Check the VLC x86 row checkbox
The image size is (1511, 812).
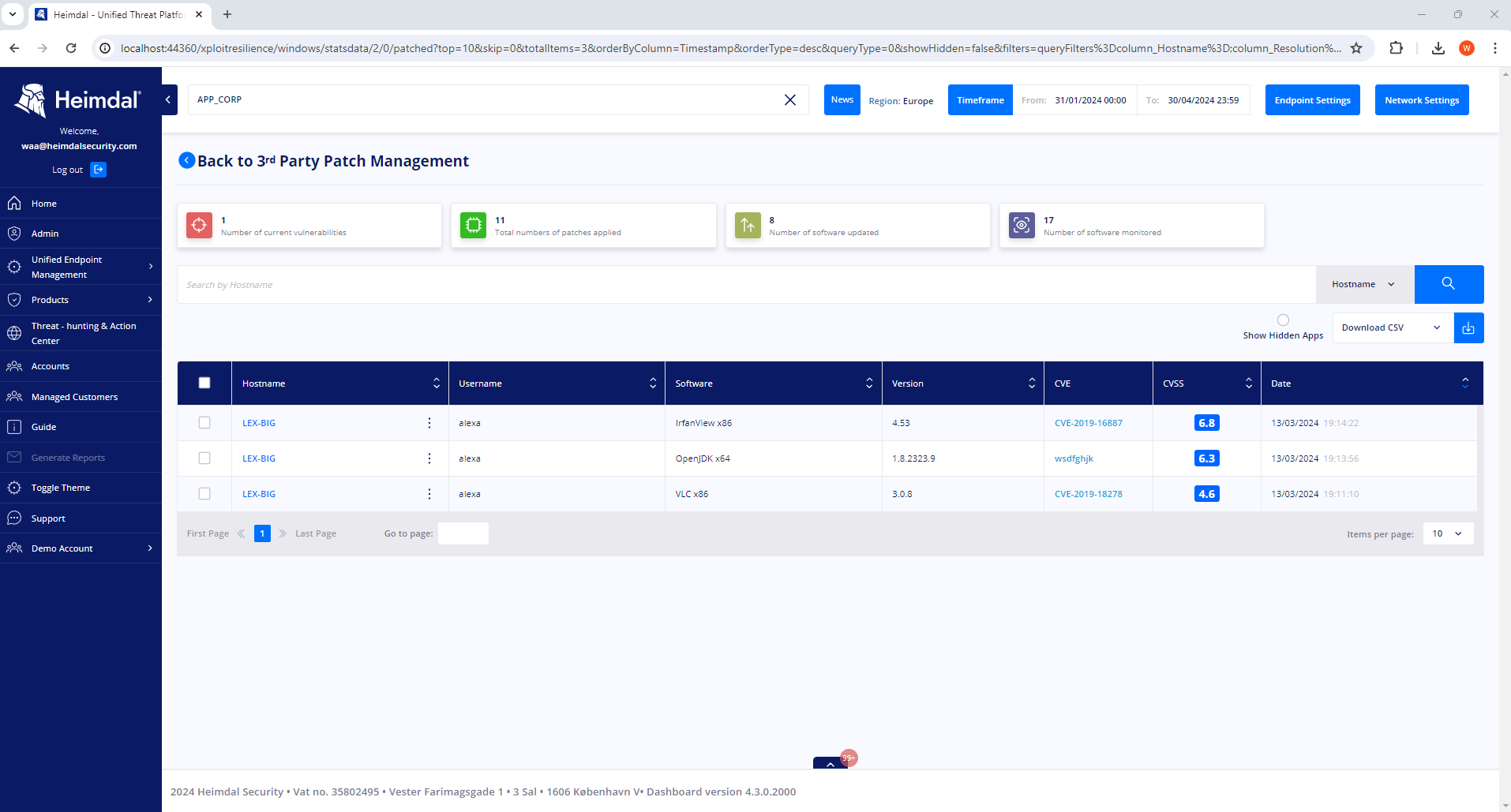(x=204, y=494)
